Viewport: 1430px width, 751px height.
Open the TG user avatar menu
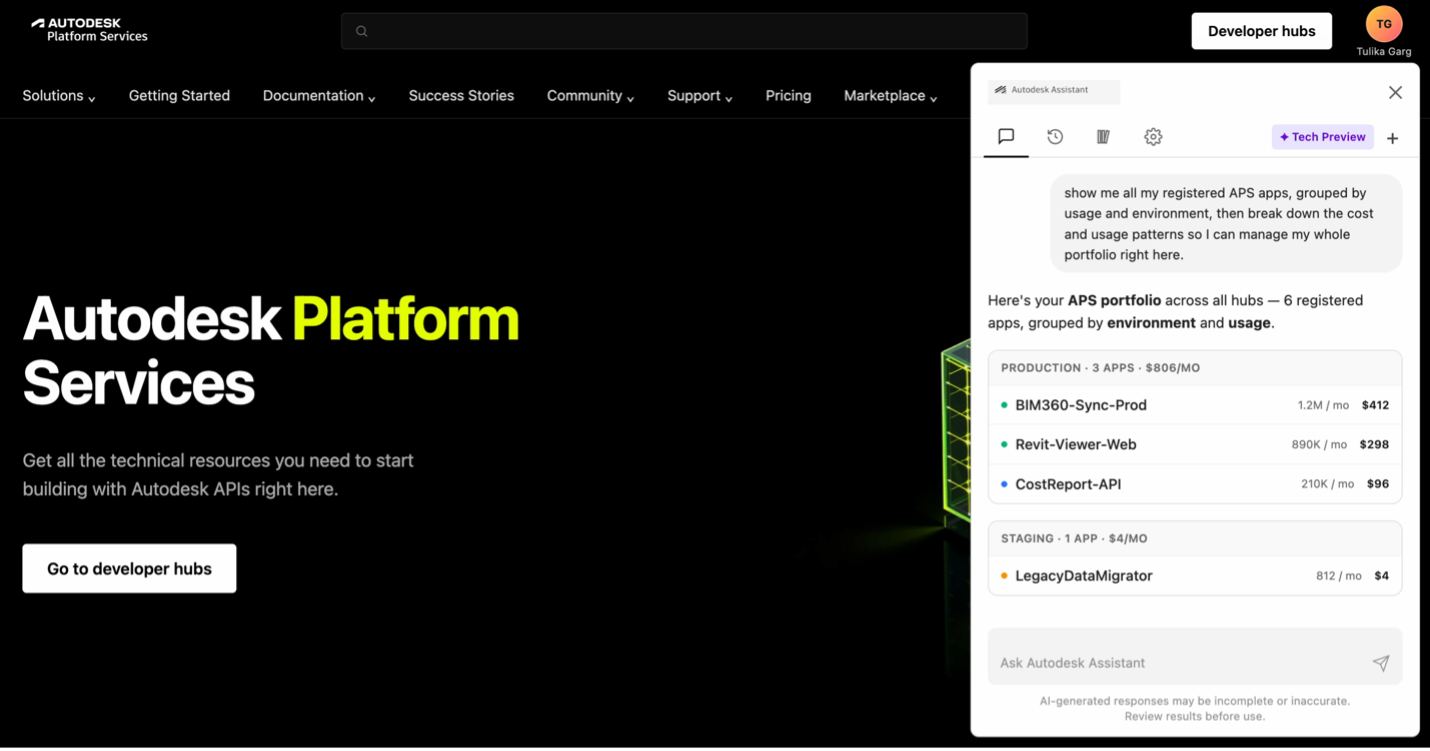1384,24
